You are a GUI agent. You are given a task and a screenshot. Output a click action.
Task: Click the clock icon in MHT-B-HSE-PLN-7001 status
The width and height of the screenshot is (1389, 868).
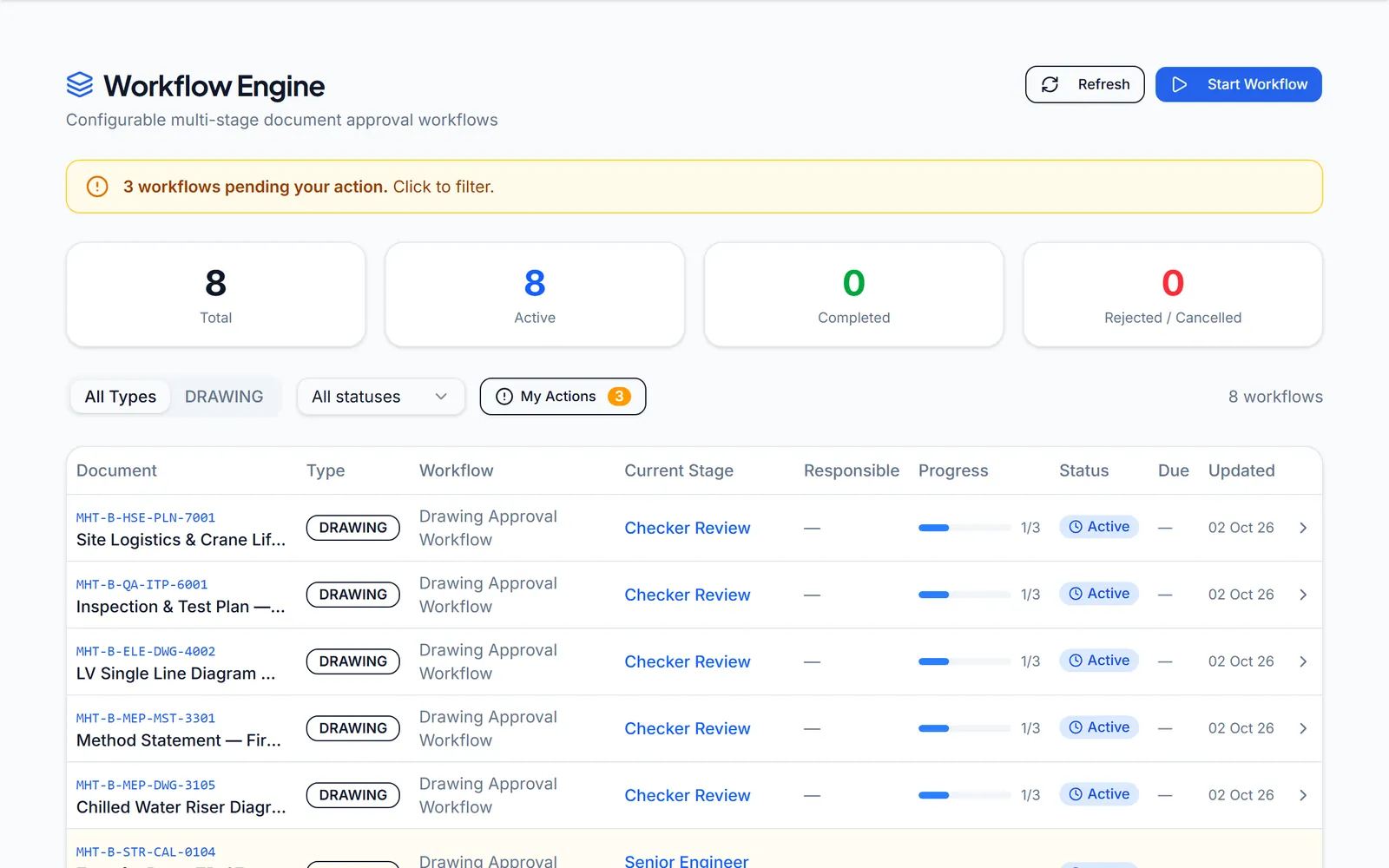[x=1076, y=527]
